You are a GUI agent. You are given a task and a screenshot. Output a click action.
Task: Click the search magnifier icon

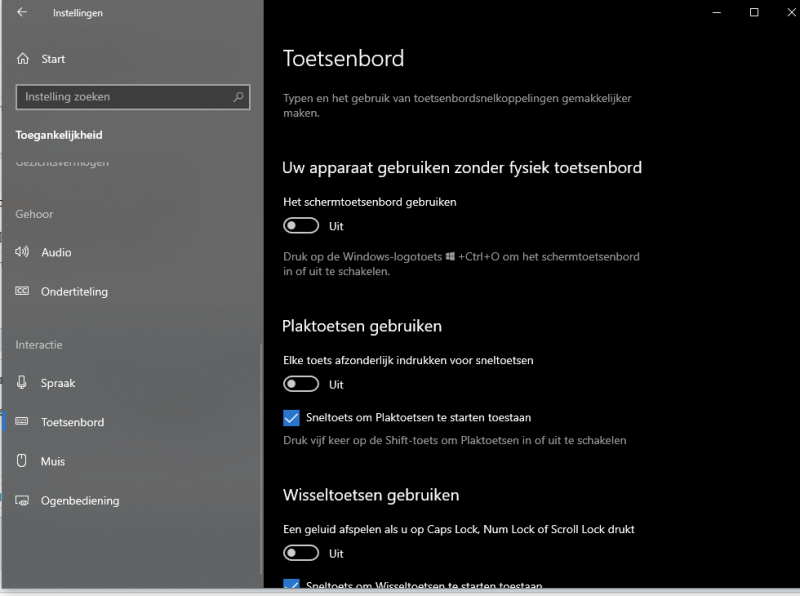(238, 97)
